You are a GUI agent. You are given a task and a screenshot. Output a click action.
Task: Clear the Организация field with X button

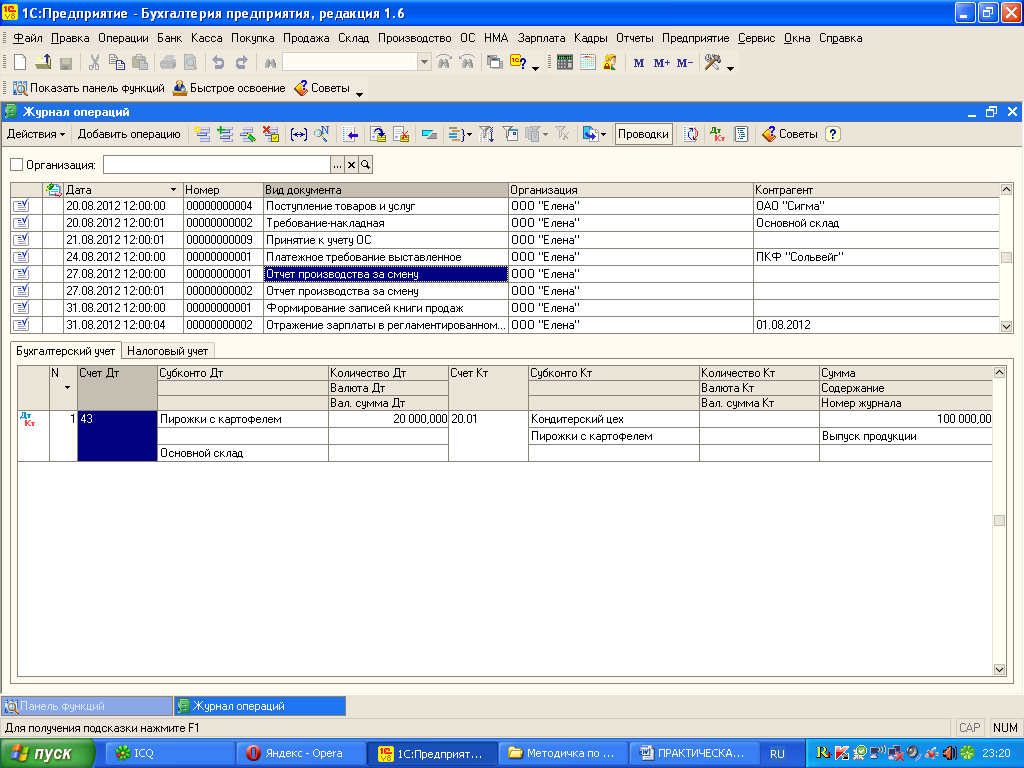click(351, 165)
